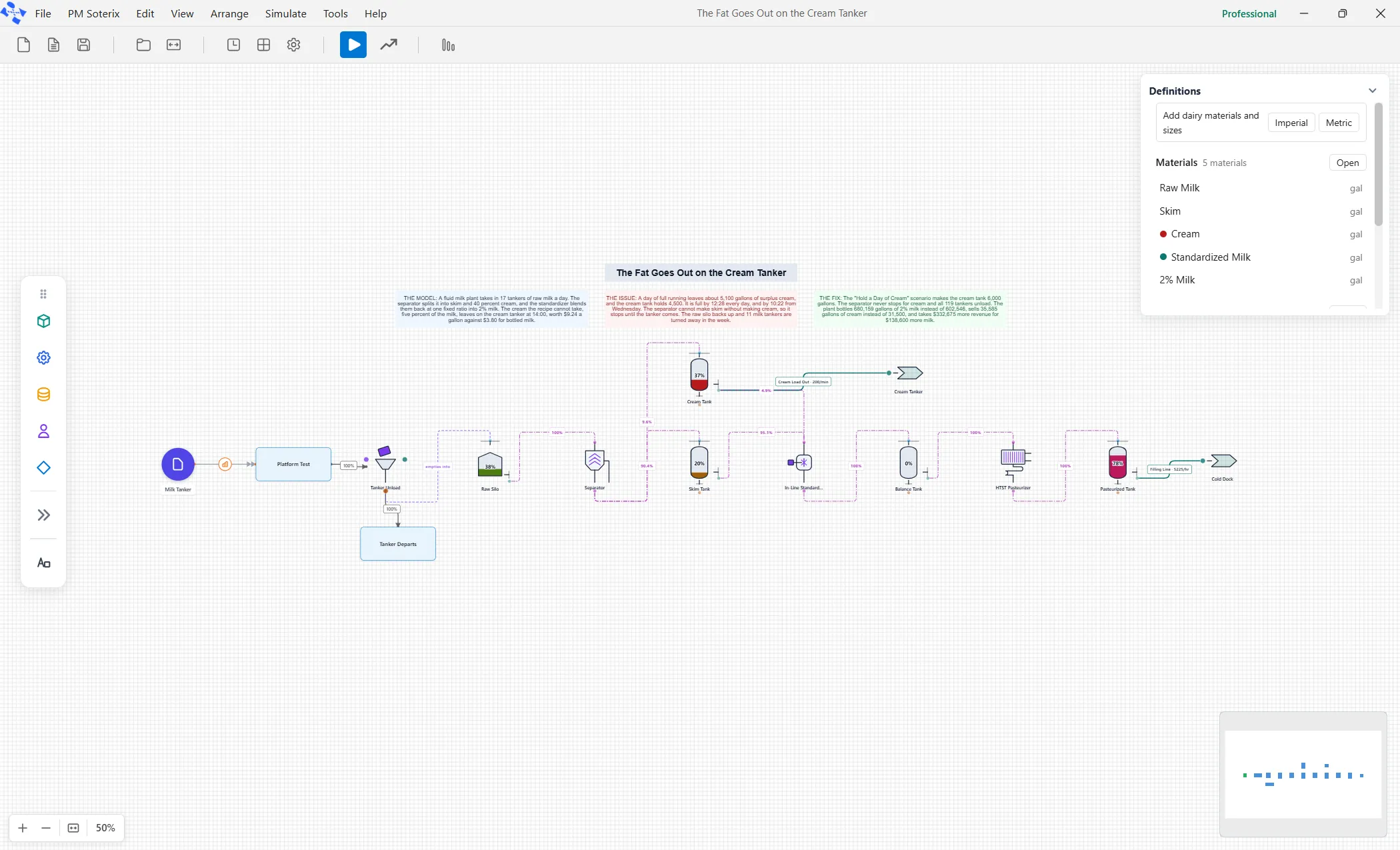1400x850 pixels.
Task: Choose the Metric units option
Action: tap(1339, 123)
